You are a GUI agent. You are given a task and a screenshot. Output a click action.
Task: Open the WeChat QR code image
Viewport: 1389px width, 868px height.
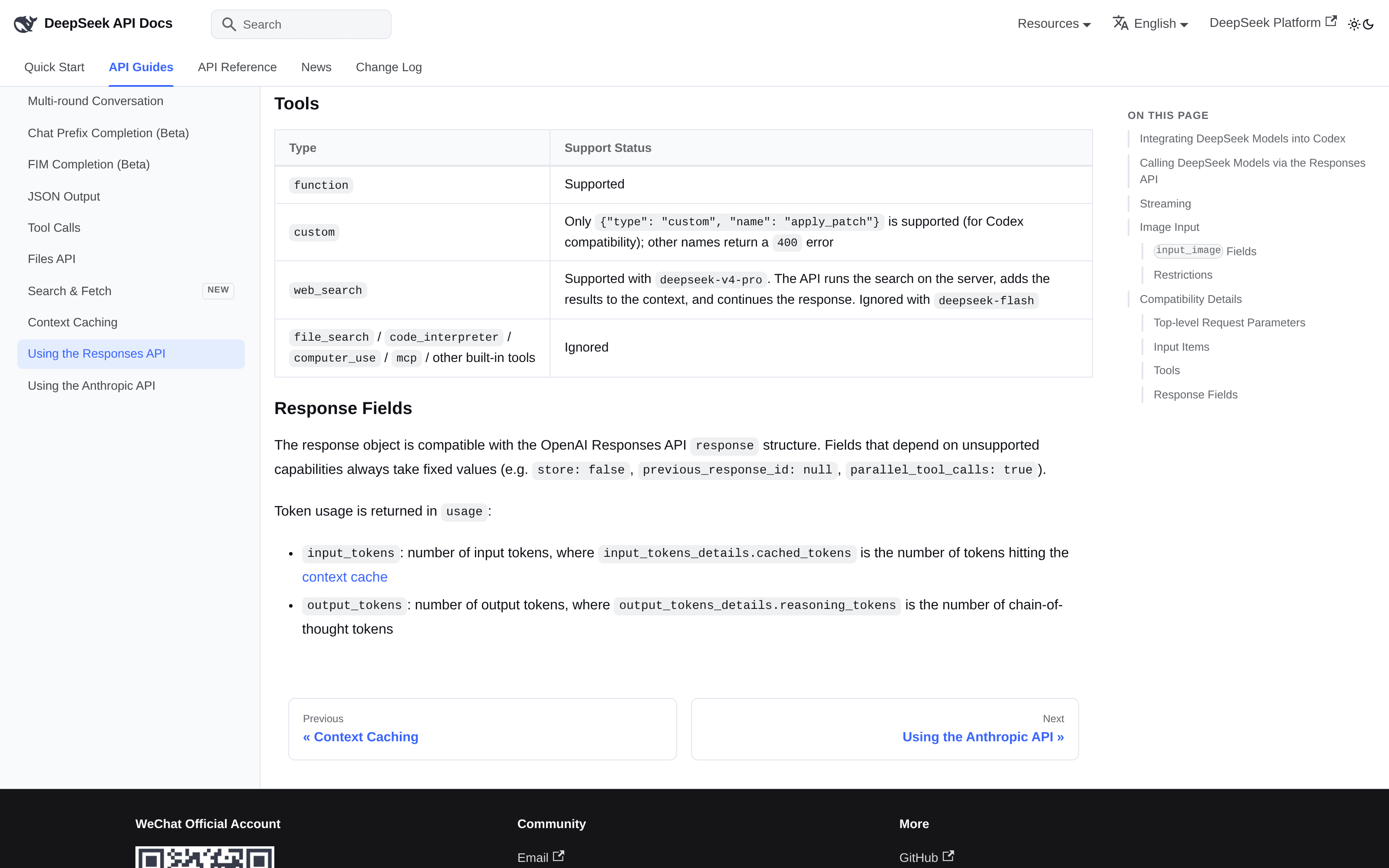click(204, 857)
